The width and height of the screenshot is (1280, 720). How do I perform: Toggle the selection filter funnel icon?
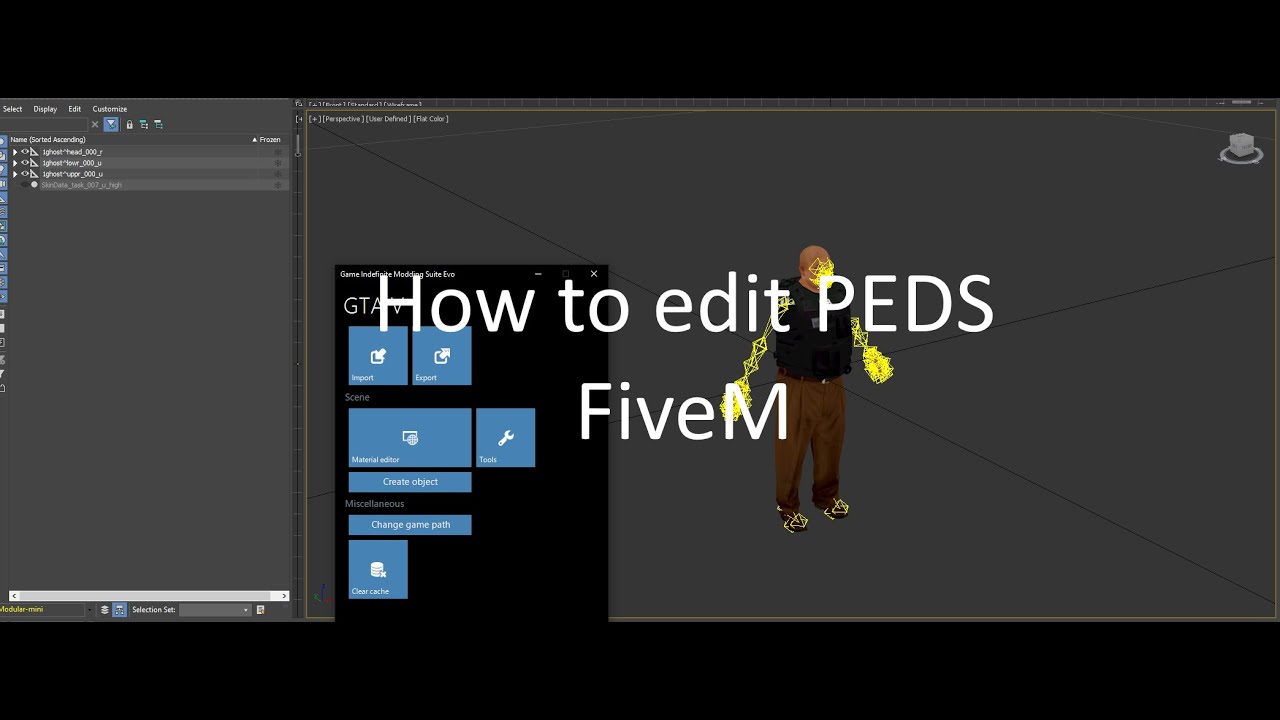pyautogui.click(x=111, y=124)
